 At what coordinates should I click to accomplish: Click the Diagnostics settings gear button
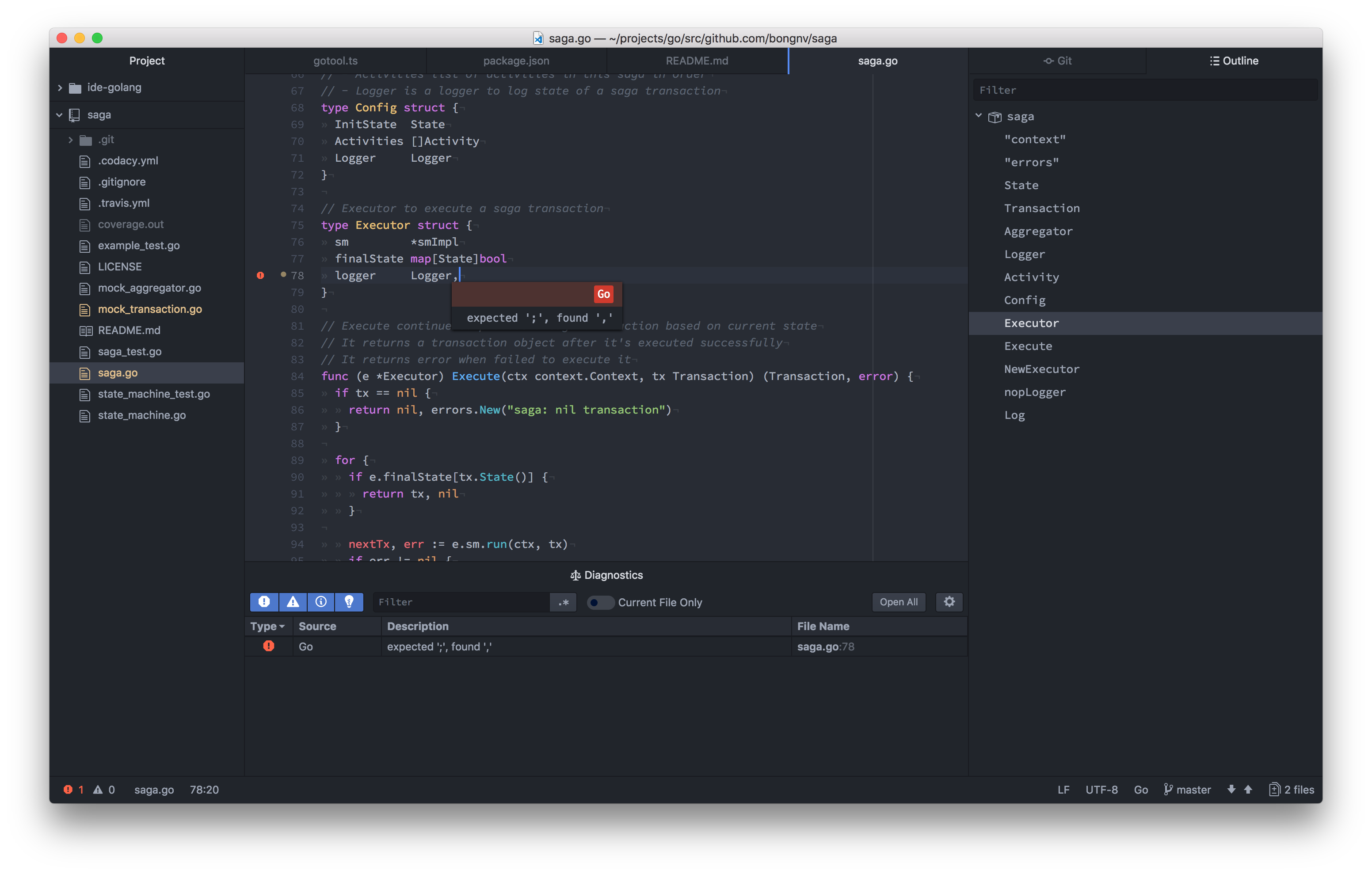tap(949, 601)
